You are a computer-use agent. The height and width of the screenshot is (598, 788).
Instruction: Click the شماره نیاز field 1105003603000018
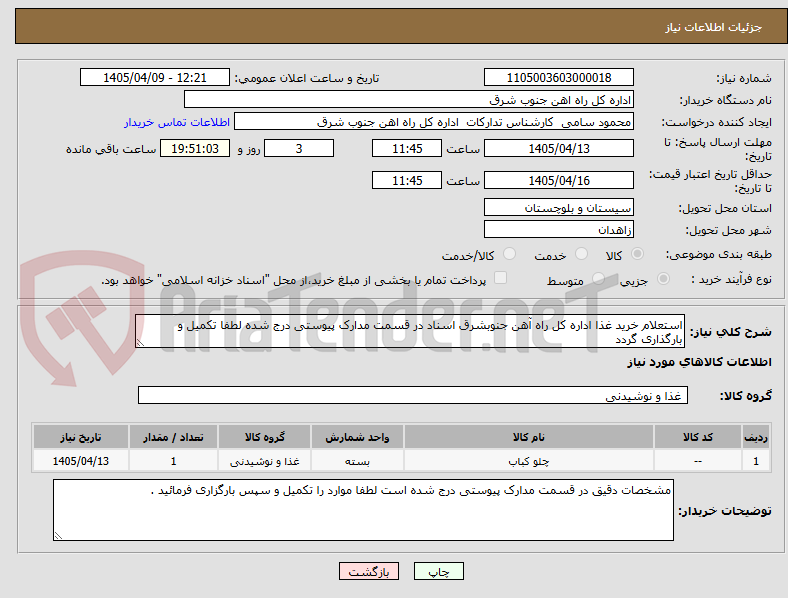coord(558,78)
